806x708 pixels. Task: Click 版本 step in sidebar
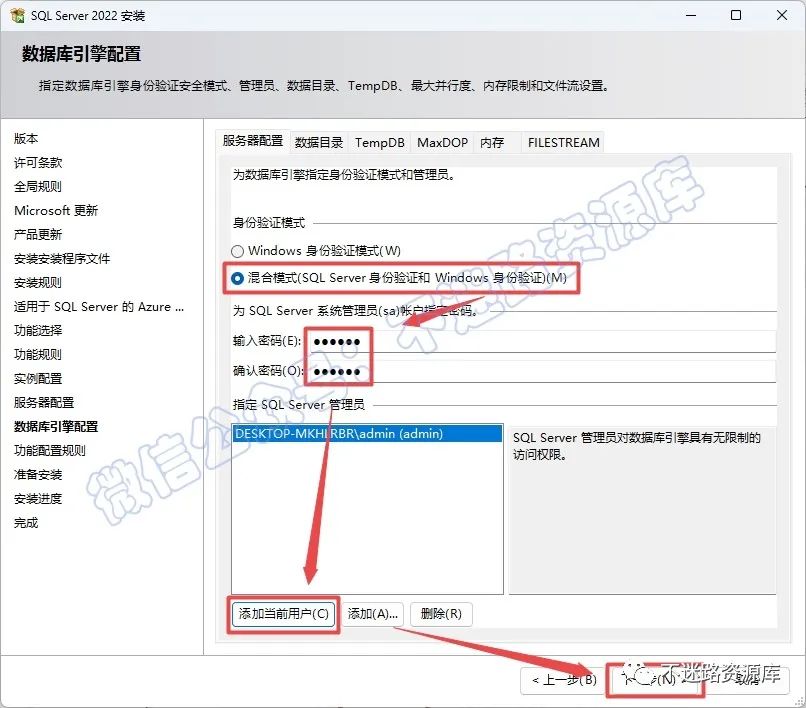click(x=26, y=138)
